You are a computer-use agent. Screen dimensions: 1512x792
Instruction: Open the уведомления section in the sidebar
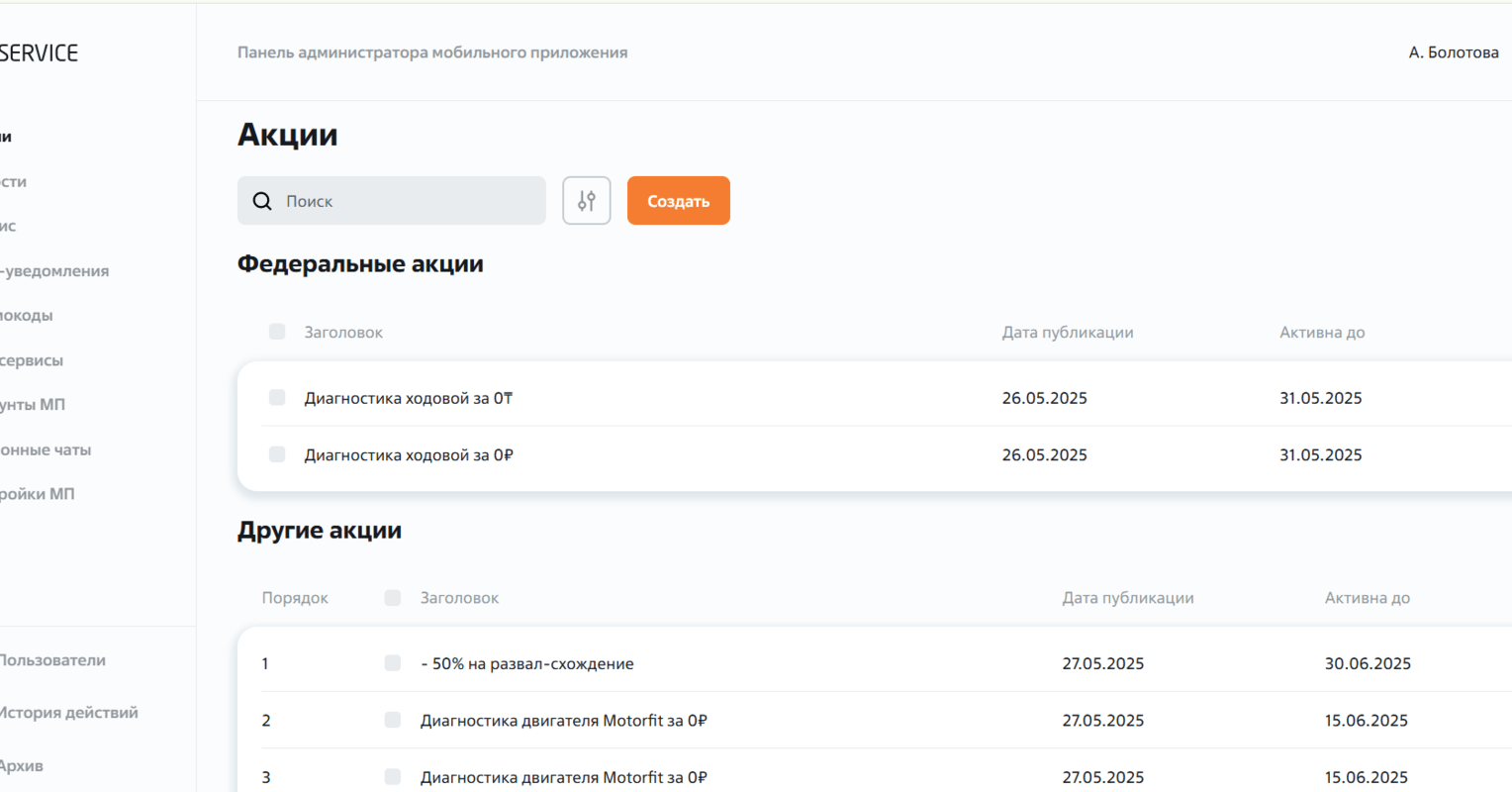tap(55, 271)
